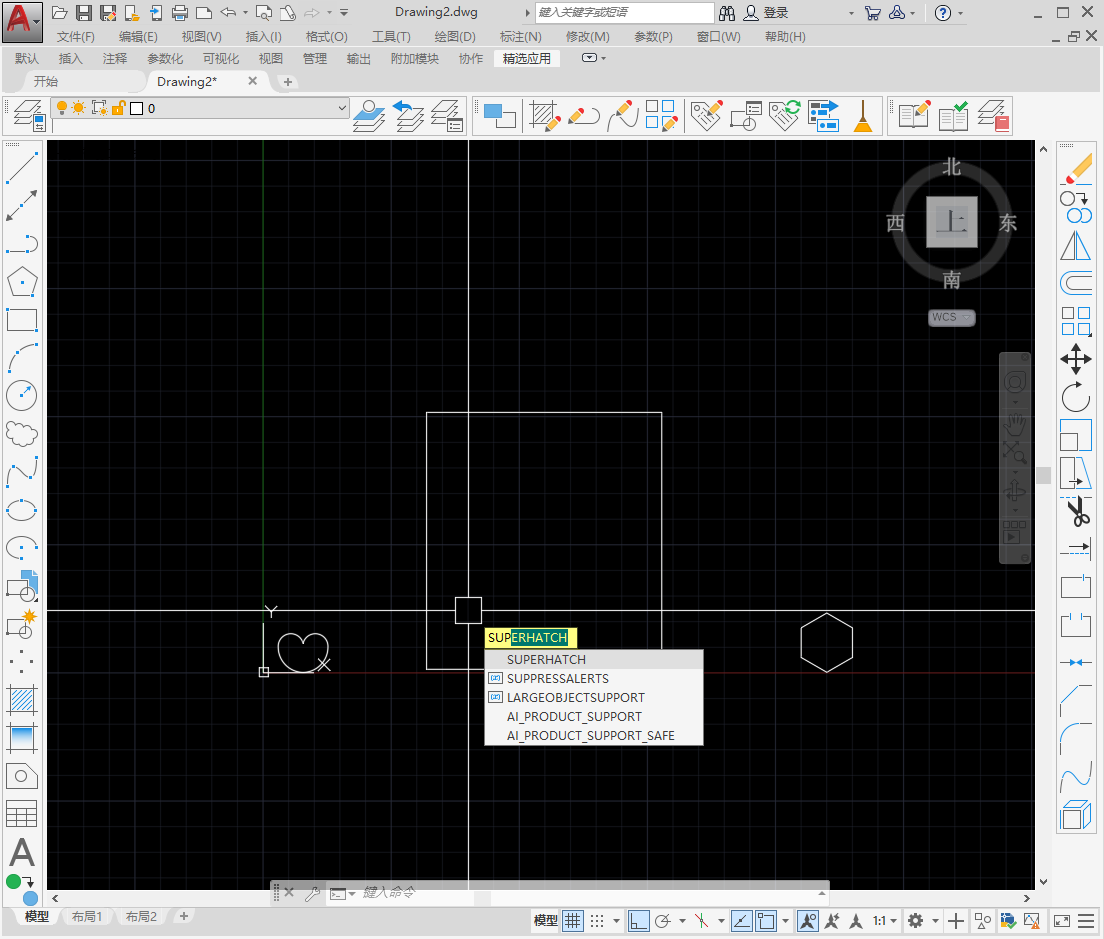Viewport: 1104px width, 939px height.
Task: Expand polar tracking dropdown arrow
Action: [682, 921]
